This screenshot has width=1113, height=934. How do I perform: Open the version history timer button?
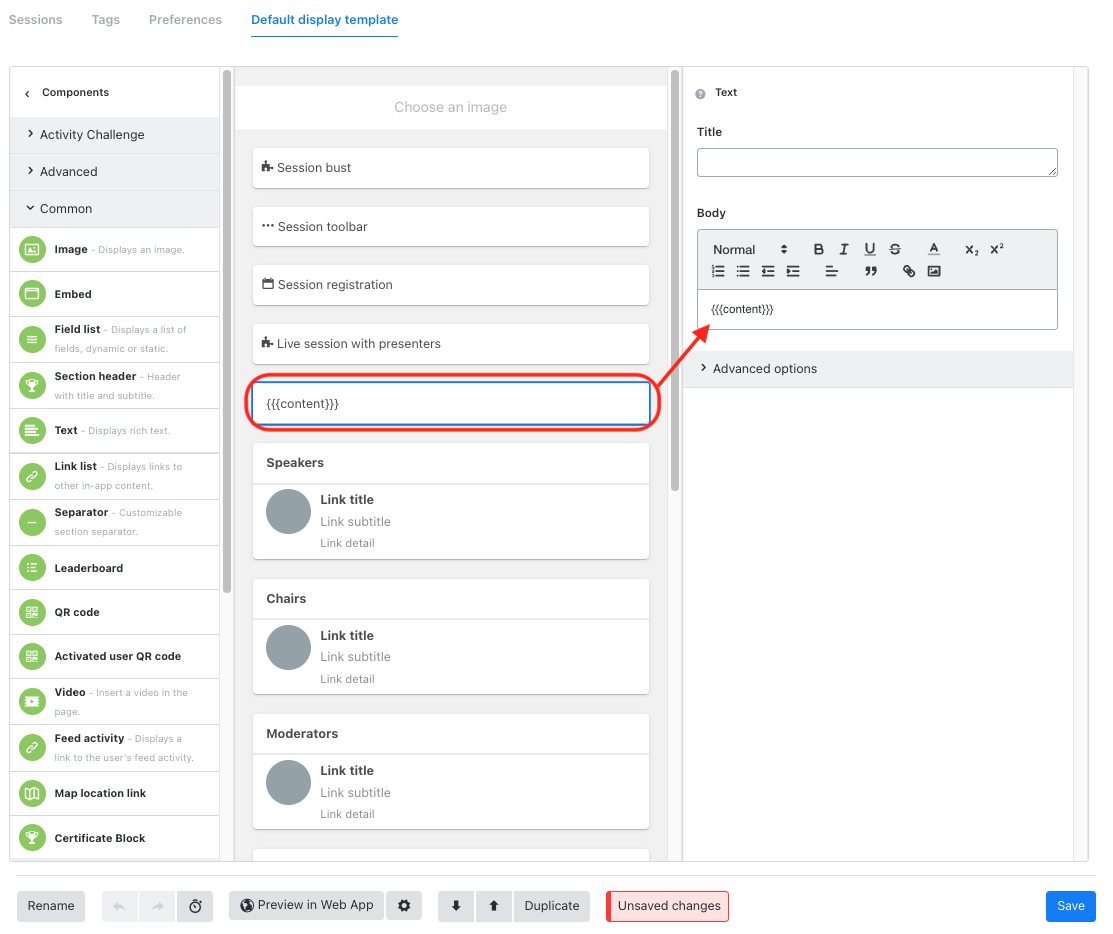coord(195,906)
